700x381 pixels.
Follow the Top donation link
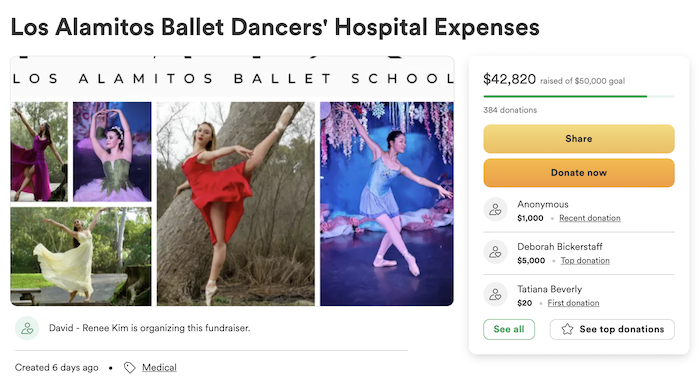click(585, 260)
